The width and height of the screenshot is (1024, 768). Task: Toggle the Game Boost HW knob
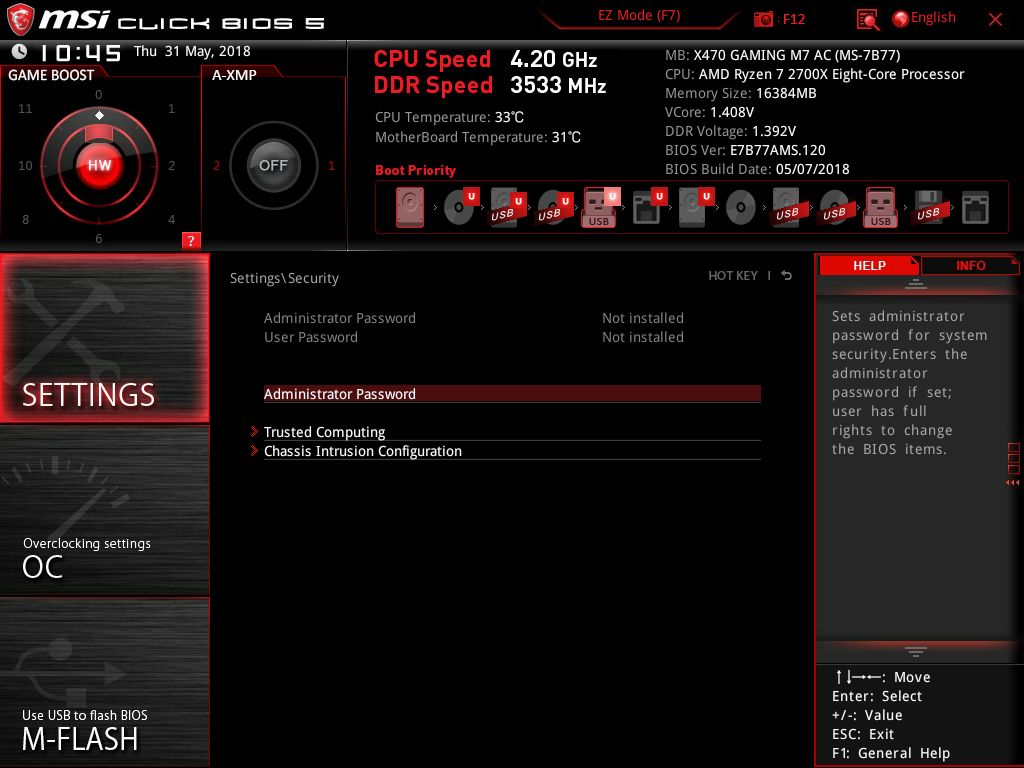[99, 165]
